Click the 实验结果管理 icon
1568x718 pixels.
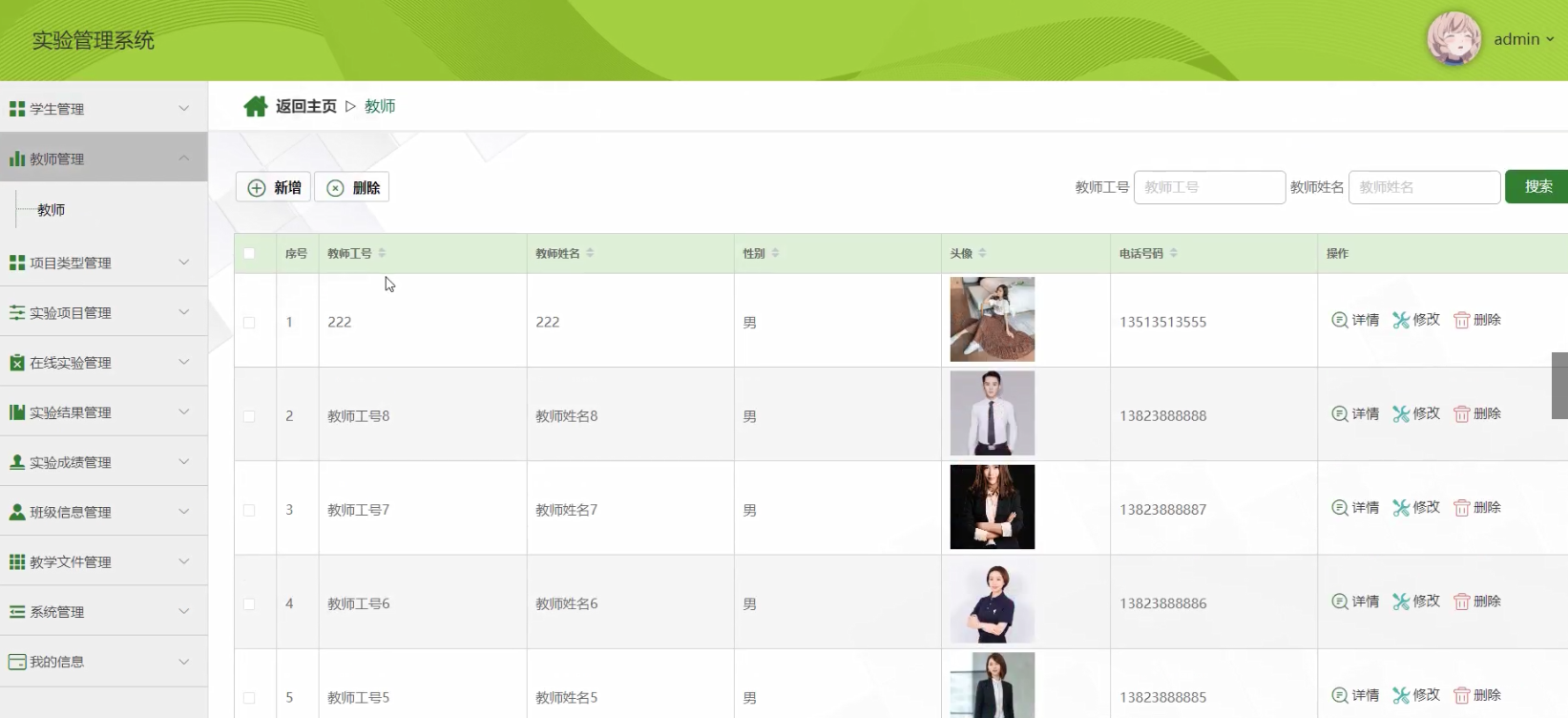tap(17, 412)
